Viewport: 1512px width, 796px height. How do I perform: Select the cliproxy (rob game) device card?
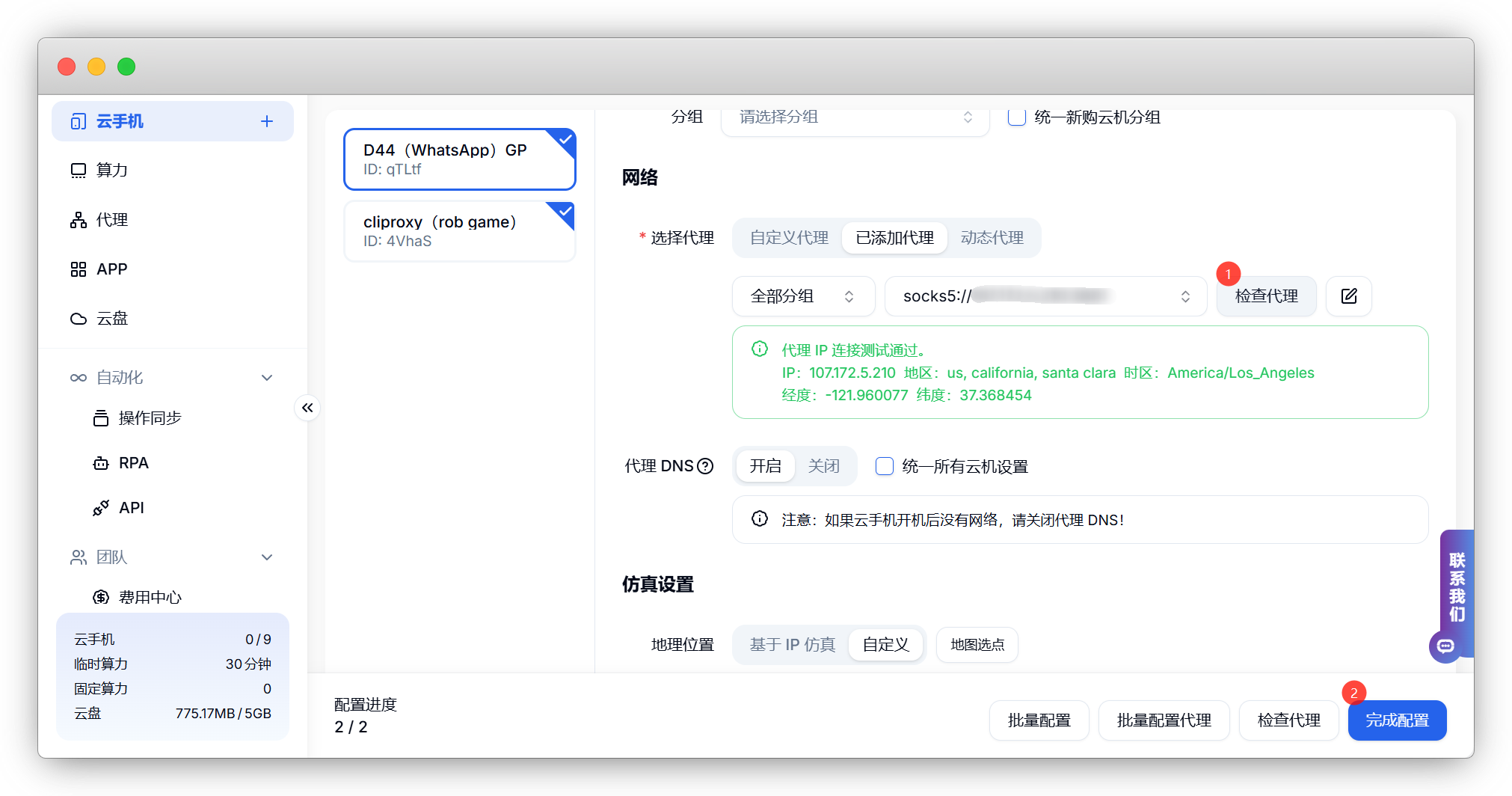[x=460, y=231]
